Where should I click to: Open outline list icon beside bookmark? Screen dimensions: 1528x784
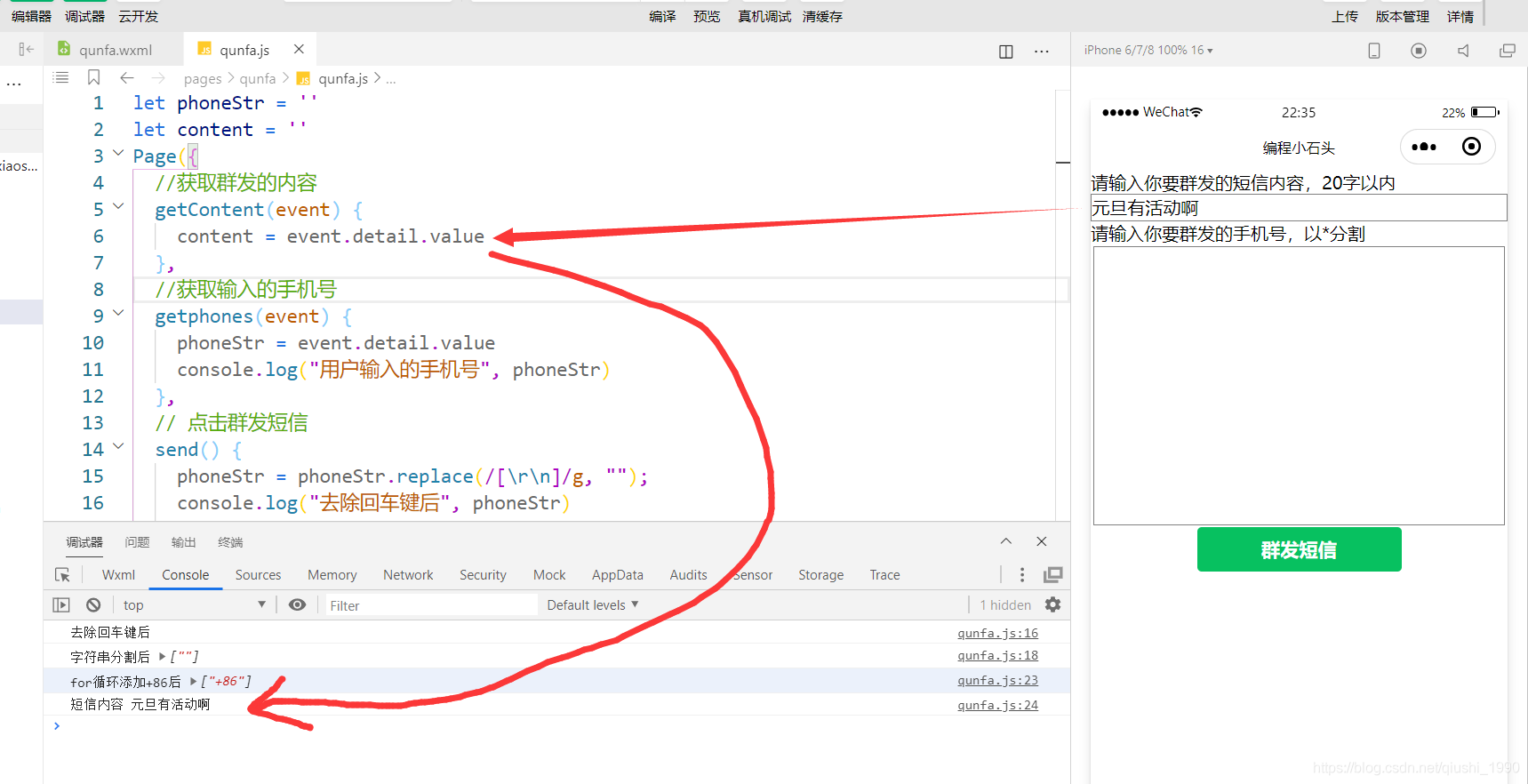pyautogui.click(x=61, y=78)
